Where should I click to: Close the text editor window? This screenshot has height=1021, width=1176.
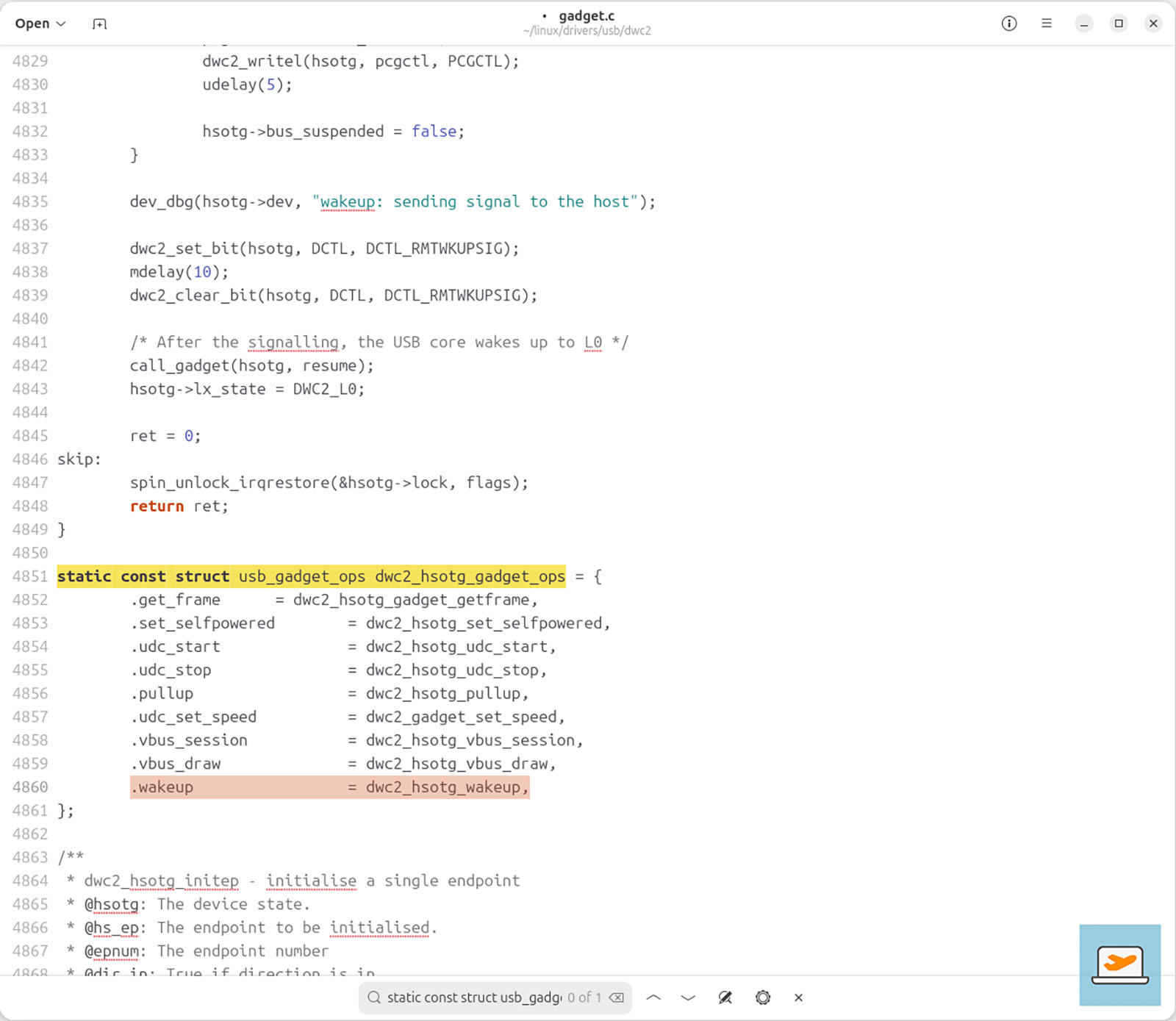pos(1153,24)
